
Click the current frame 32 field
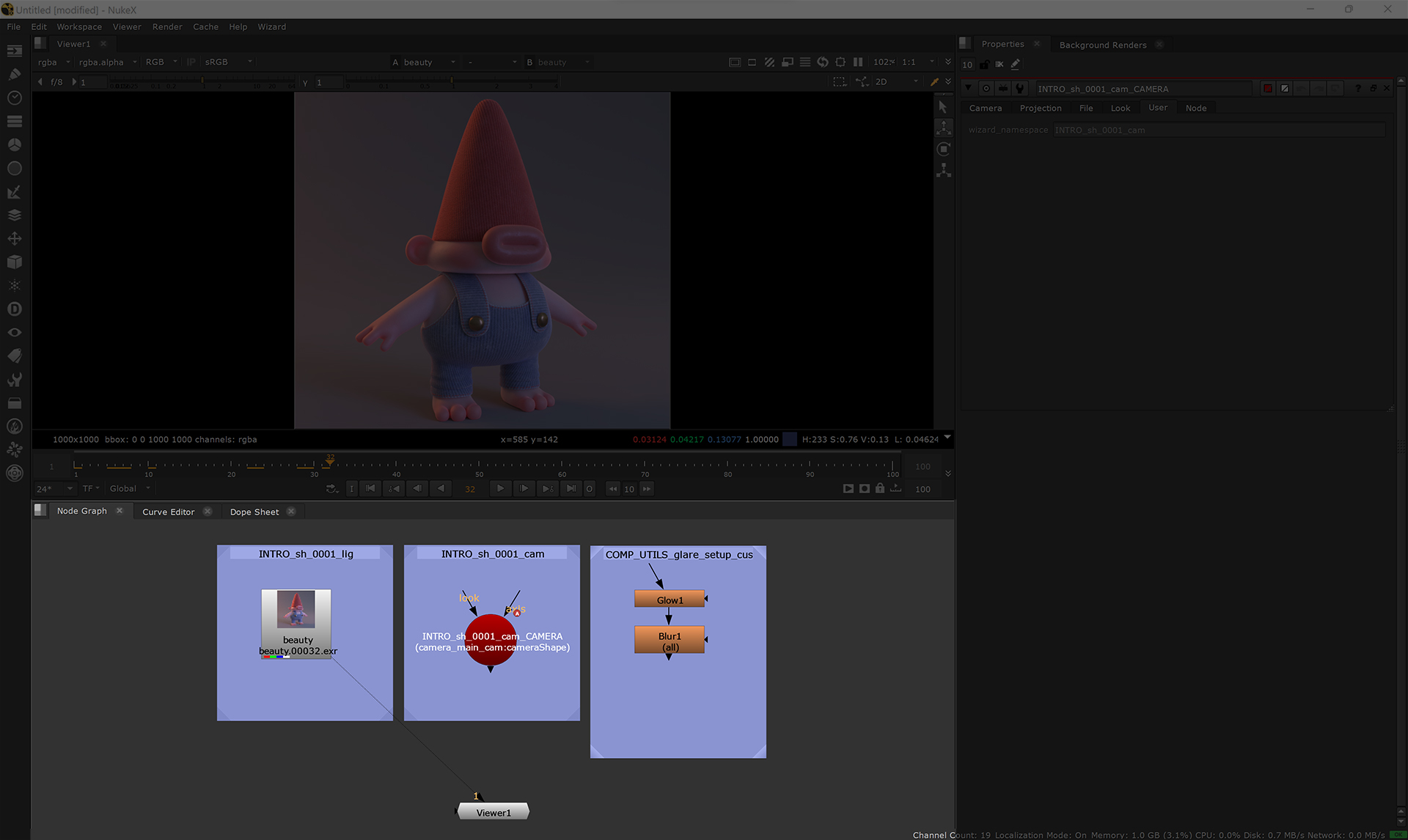470,489
